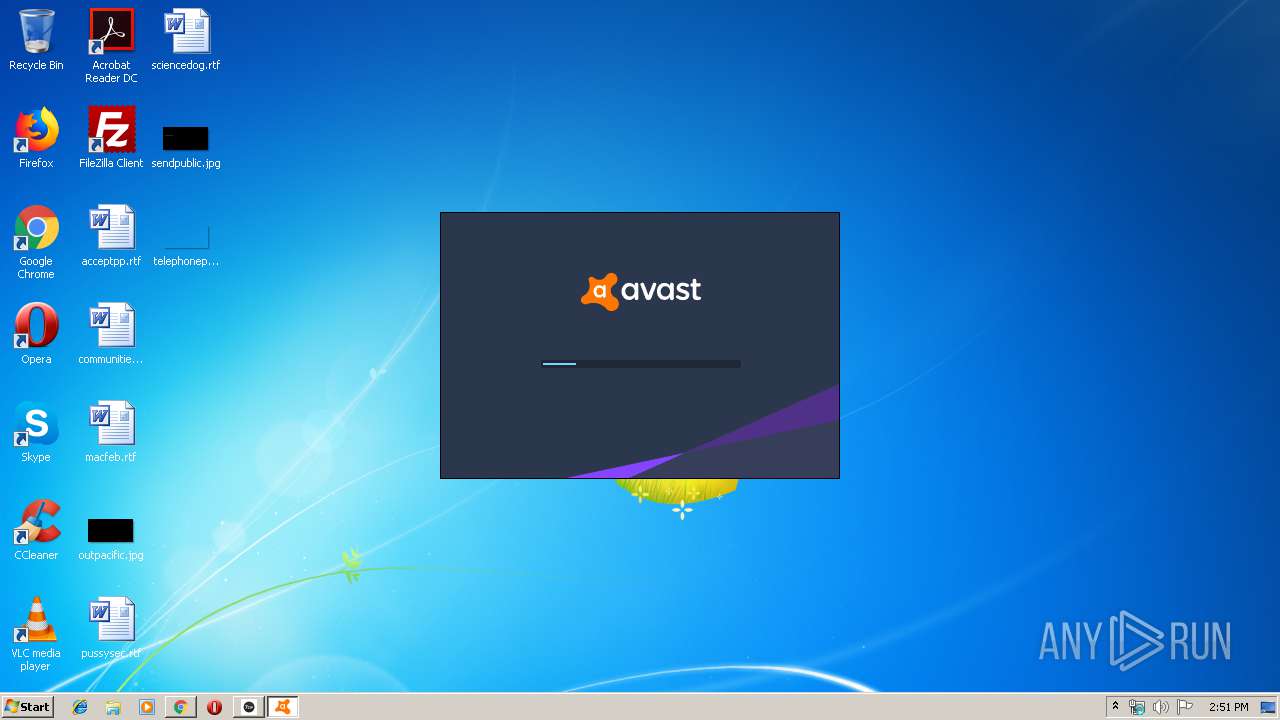
Task: Click the Avast logo in splash window
Action: (x=641, y=291)
